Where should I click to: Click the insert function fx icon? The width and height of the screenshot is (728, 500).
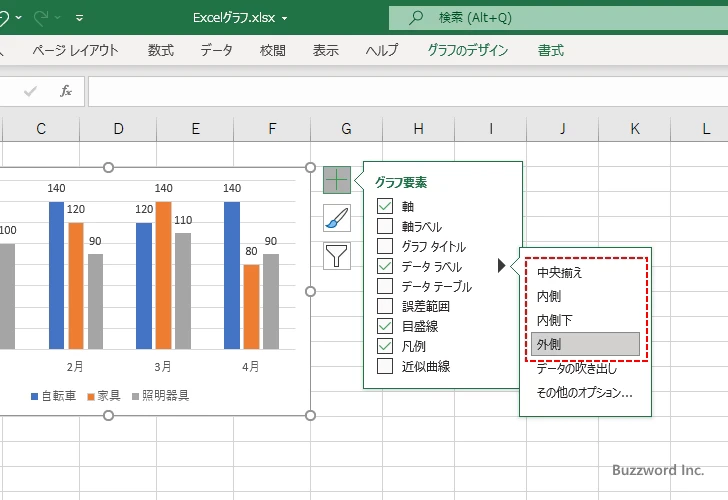66,91
